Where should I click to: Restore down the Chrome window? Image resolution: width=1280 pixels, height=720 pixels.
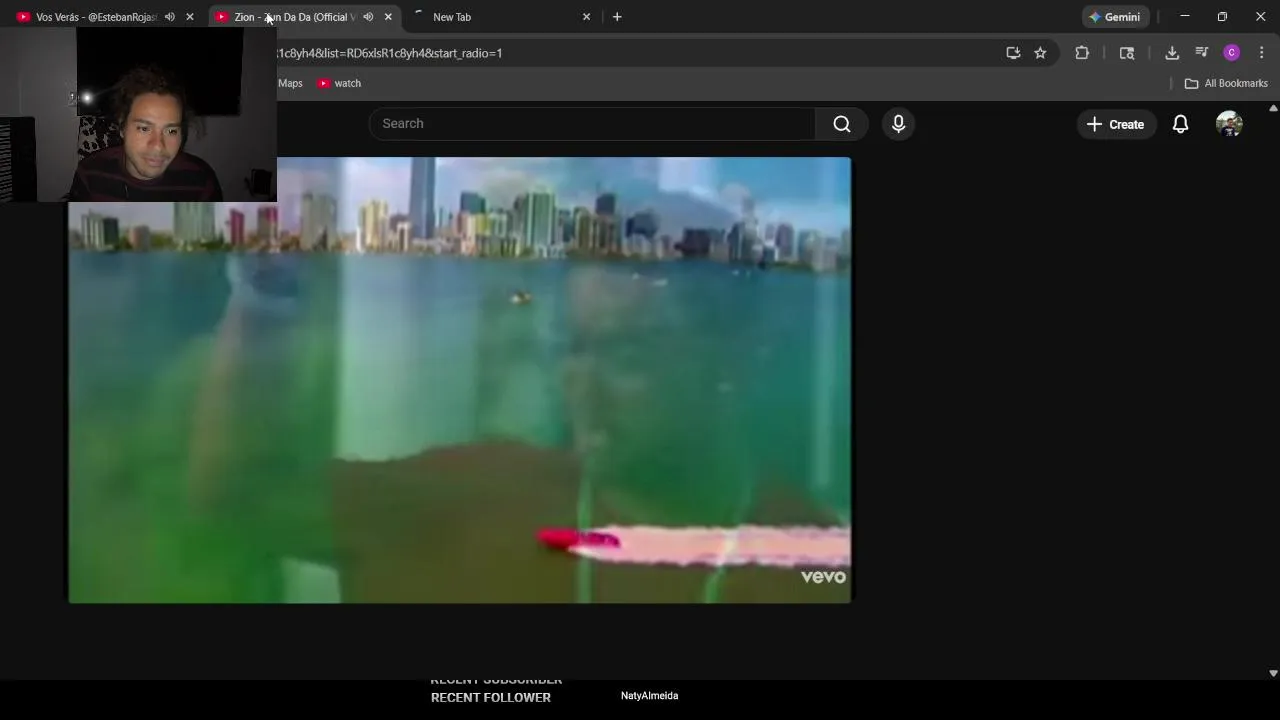(1222, 17)
